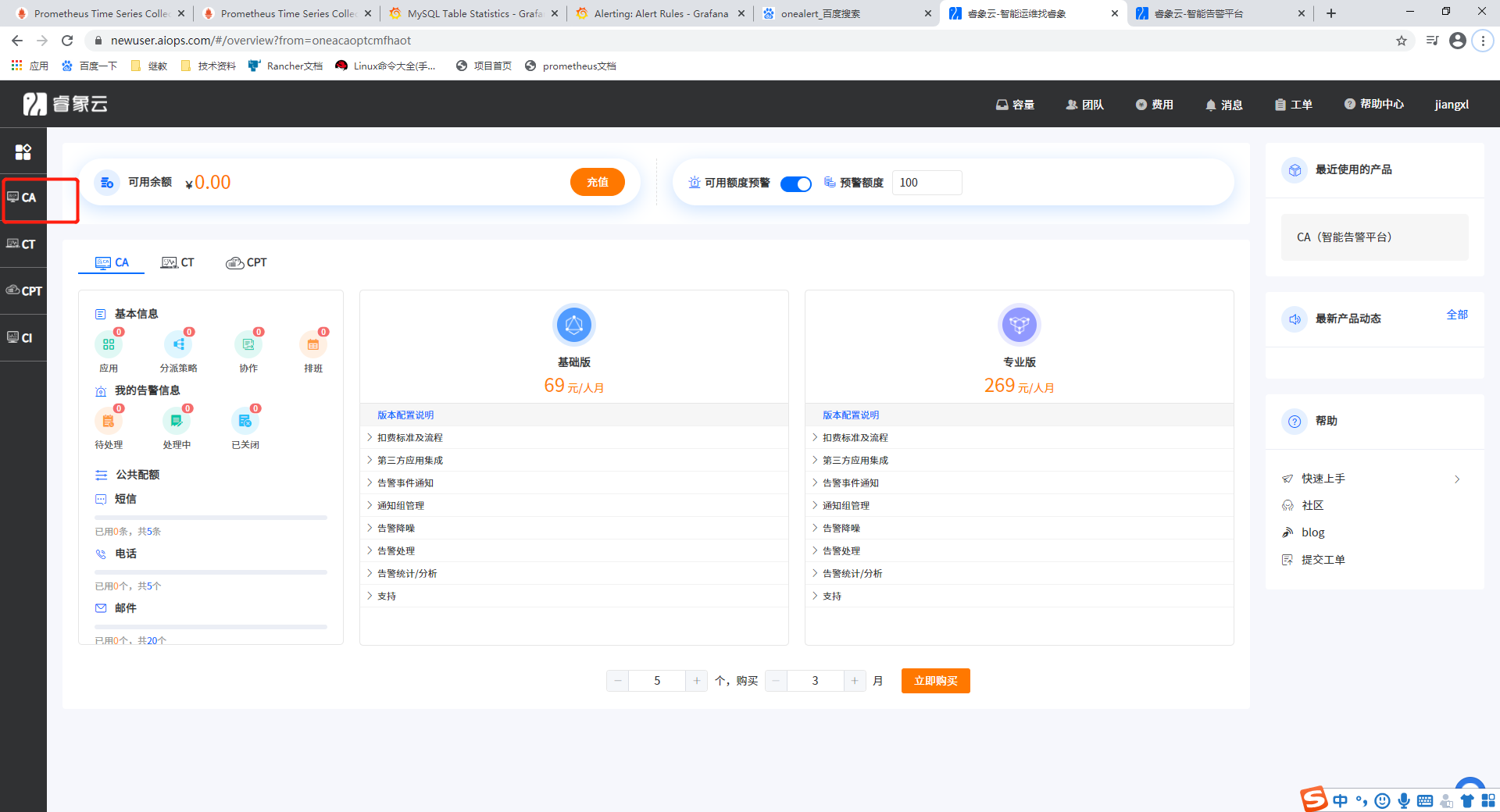The height and width of the screenshot is (812, 1500).
Task: Click the 充值 recharge button
Action: click(x=597, y=182)
